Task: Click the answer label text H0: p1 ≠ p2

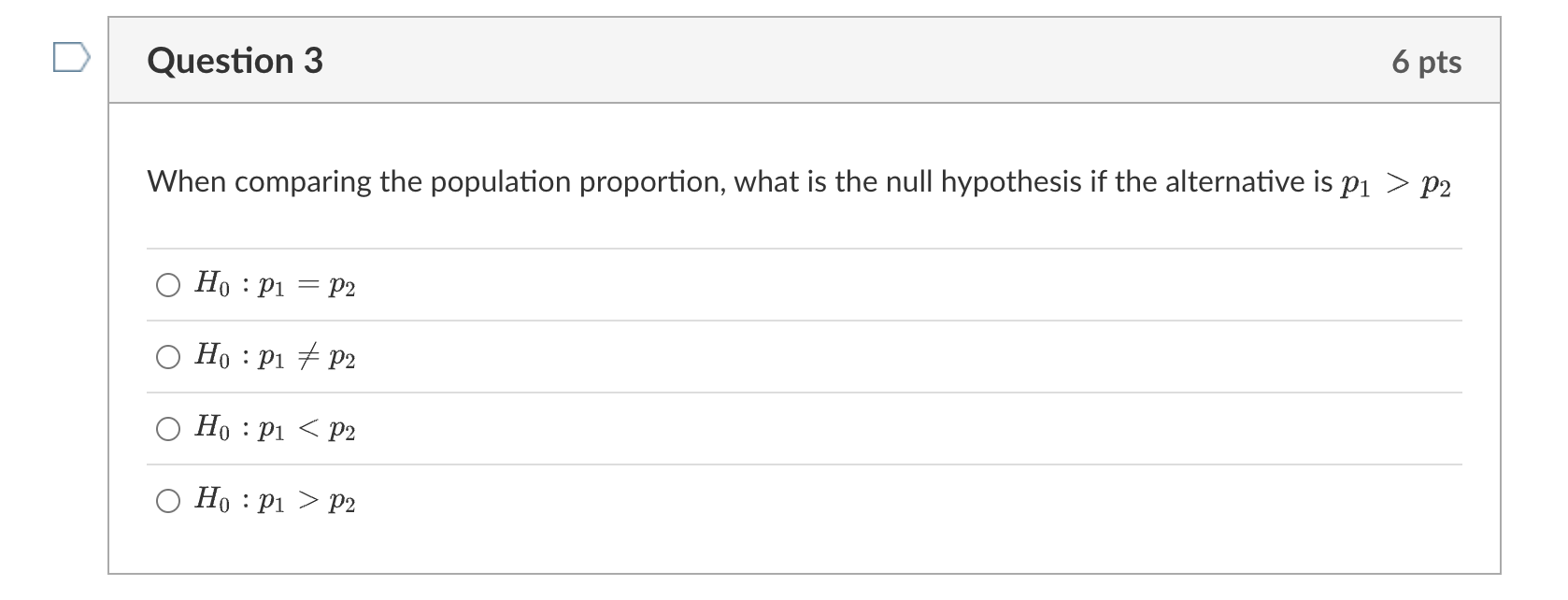Action: tap(275, 356)
